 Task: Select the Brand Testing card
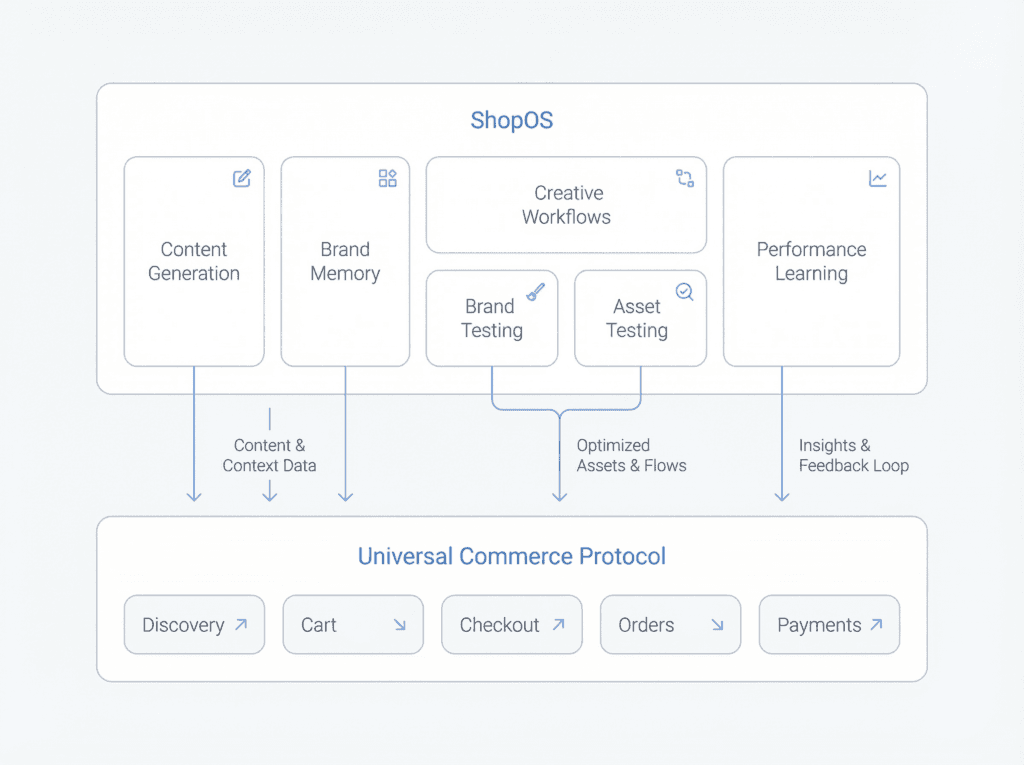(x=492, y=318)
